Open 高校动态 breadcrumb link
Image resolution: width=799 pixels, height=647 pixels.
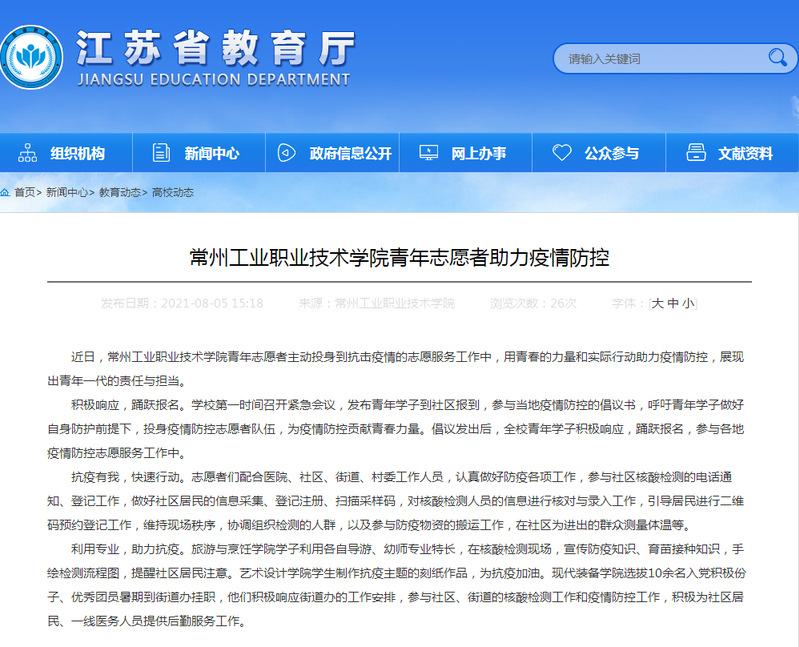[172, 192]
